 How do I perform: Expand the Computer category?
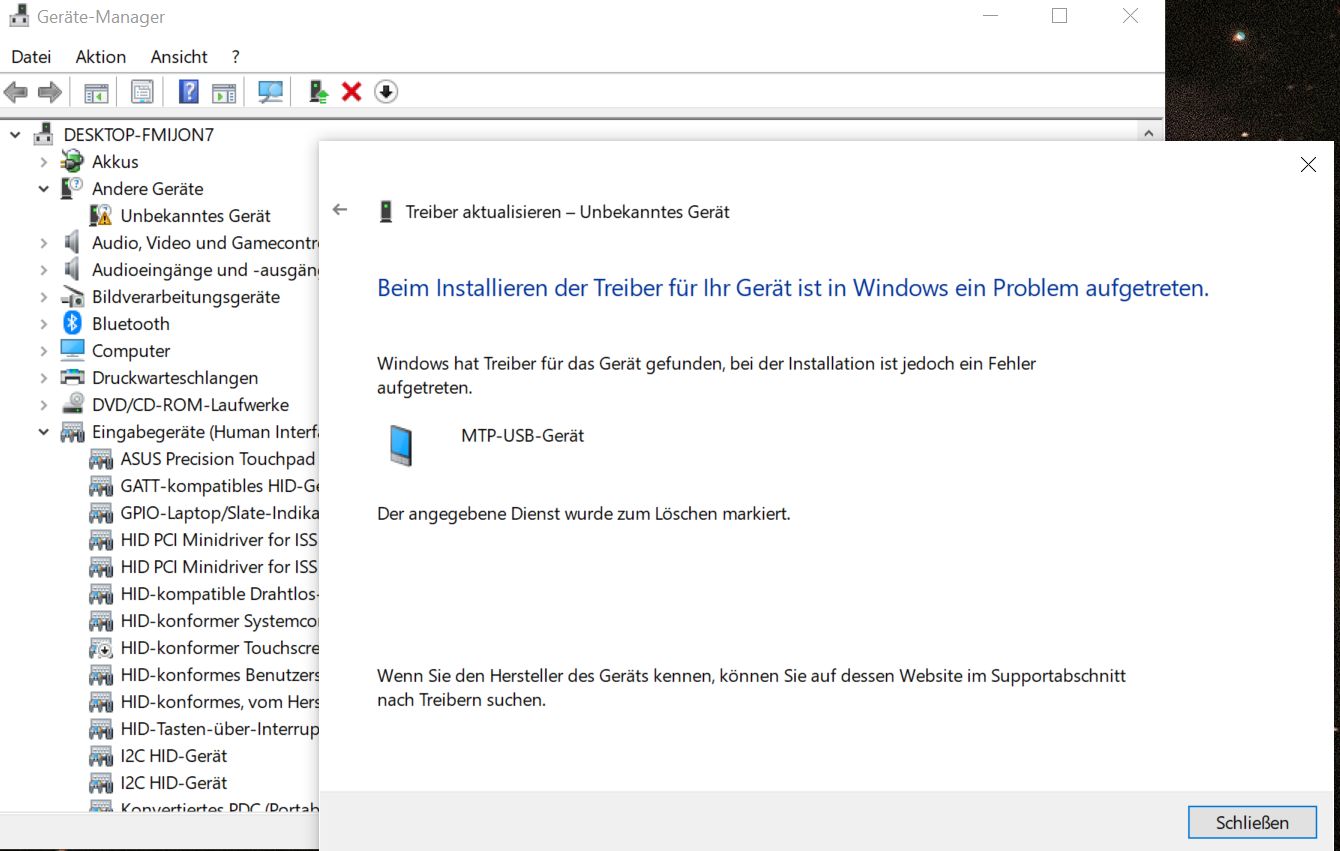point(44,350)
